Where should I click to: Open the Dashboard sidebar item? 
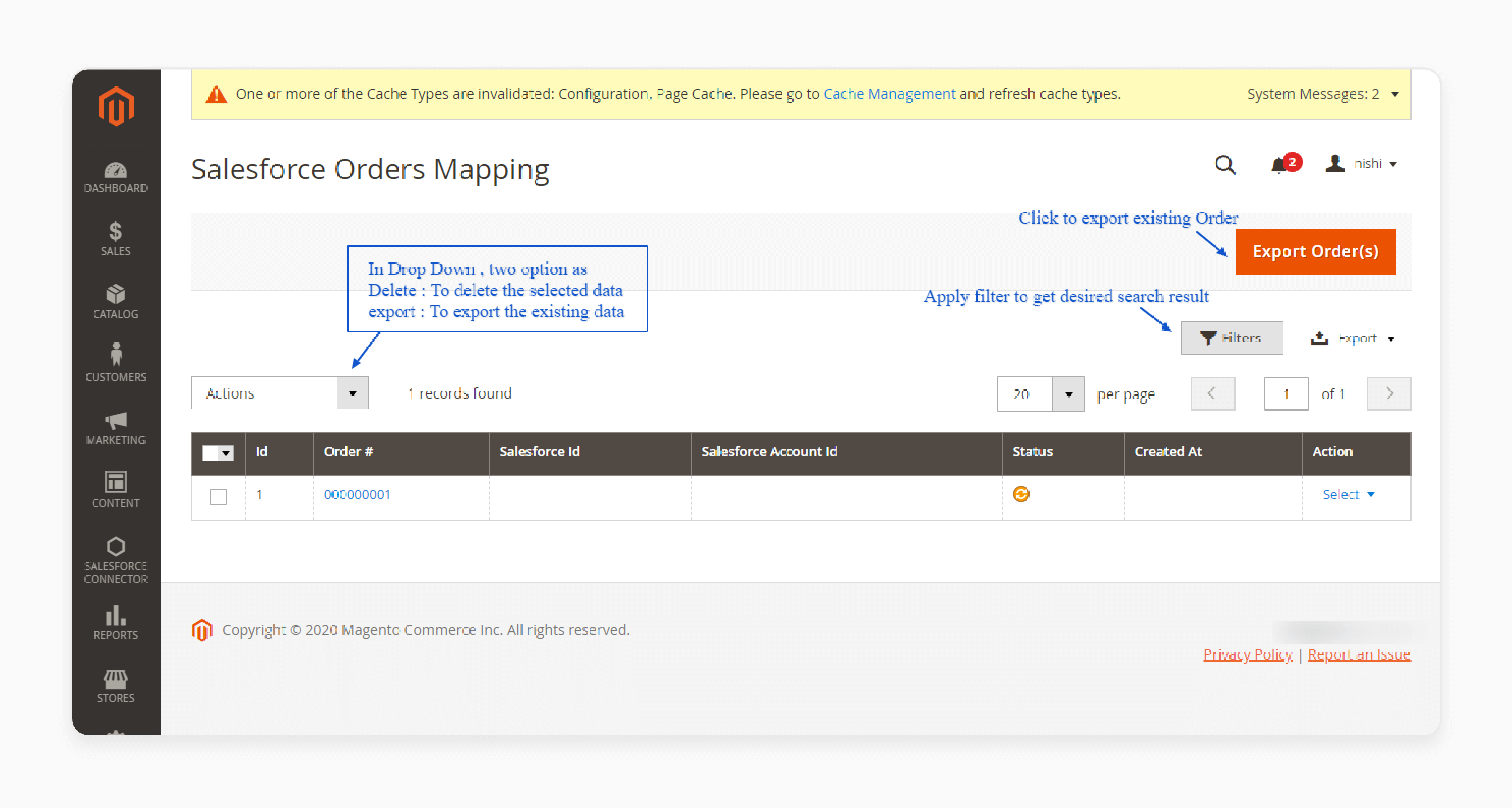coord(116,177)
